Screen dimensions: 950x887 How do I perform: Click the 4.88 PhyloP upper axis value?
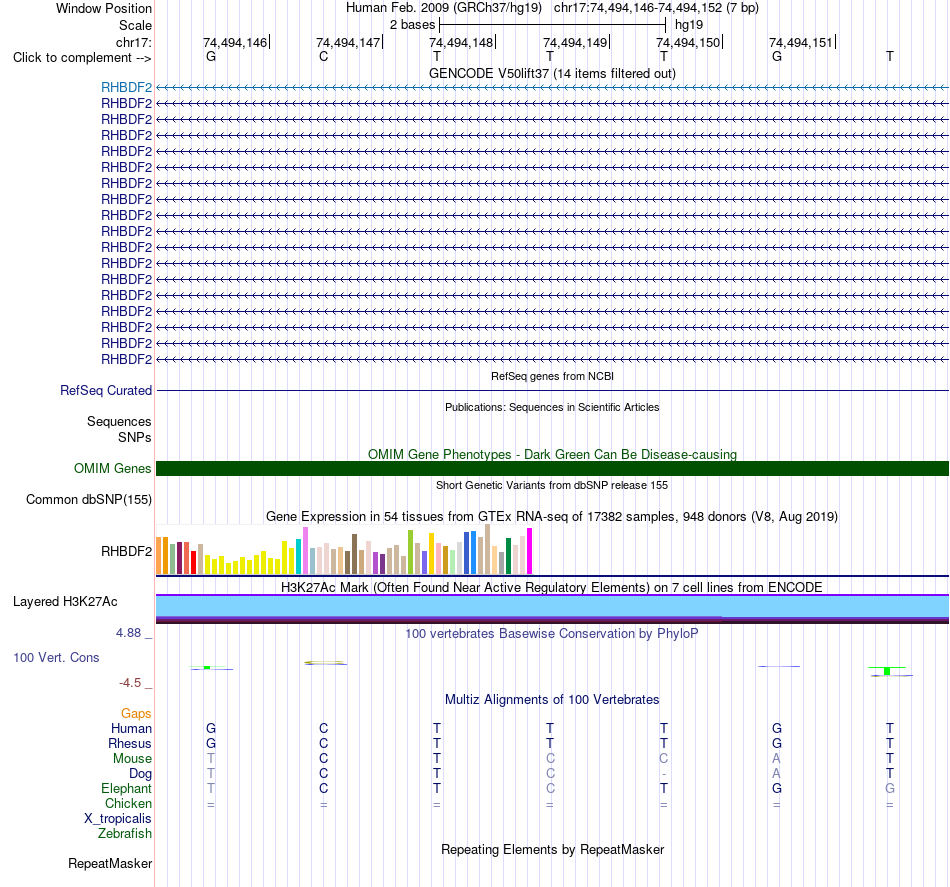(x=128, y=633)
